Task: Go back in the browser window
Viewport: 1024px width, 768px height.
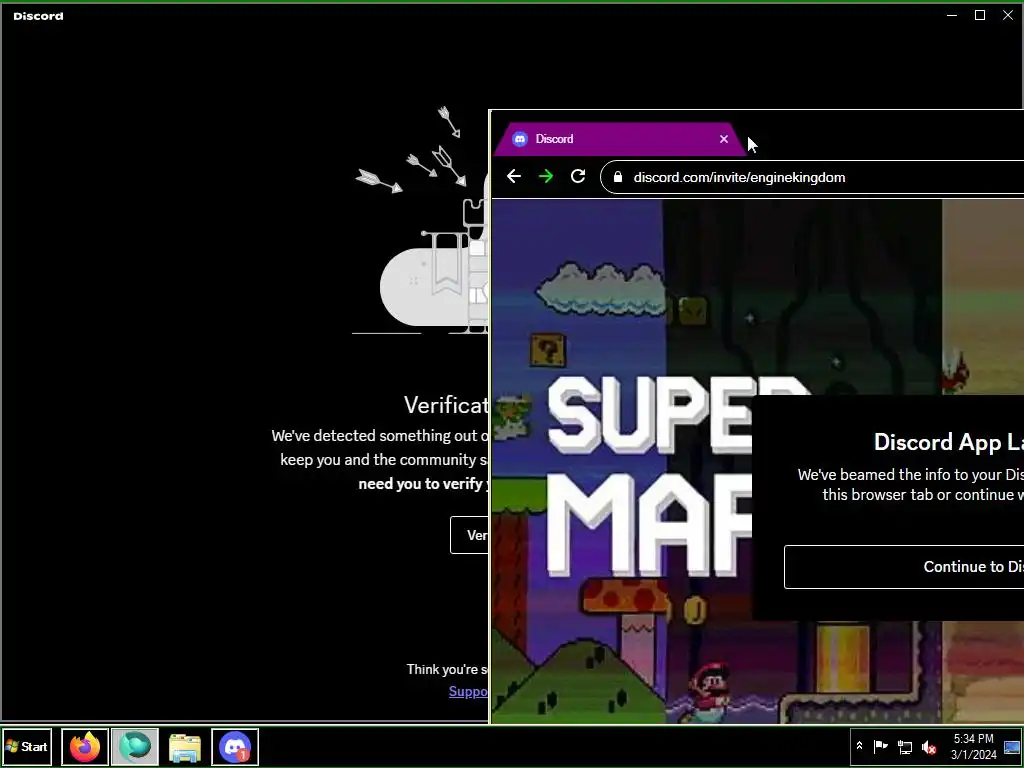Action: (514, 176)
